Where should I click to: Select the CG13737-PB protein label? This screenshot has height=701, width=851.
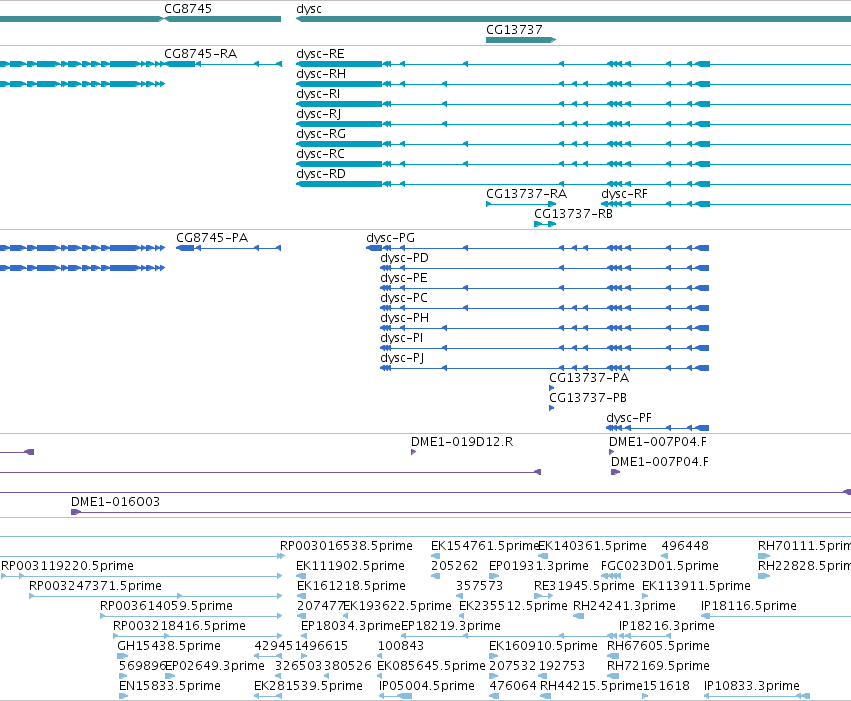(x=588, y=398)
